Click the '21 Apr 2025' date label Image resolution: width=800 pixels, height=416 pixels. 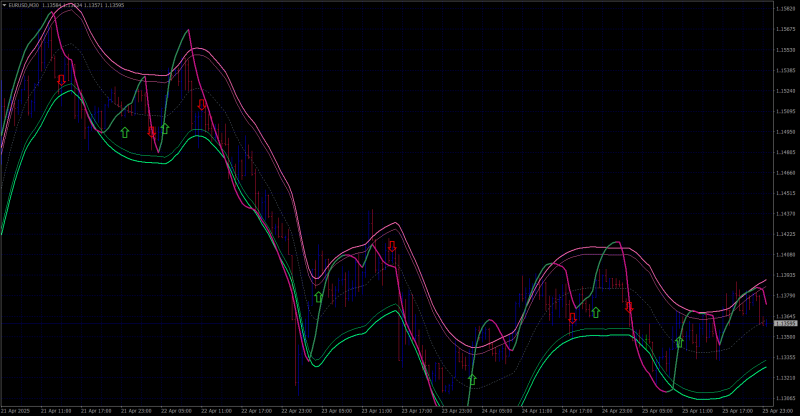[14, 411]
